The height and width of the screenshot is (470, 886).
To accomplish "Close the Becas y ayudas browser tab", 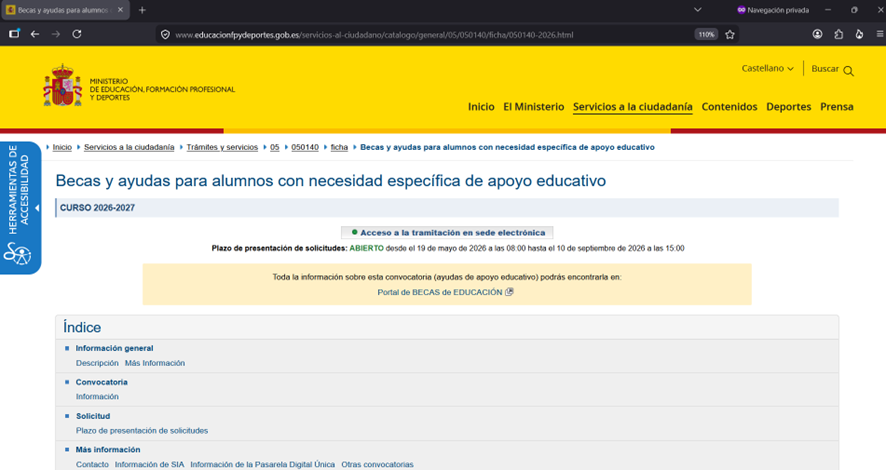I will coord(120,10).
